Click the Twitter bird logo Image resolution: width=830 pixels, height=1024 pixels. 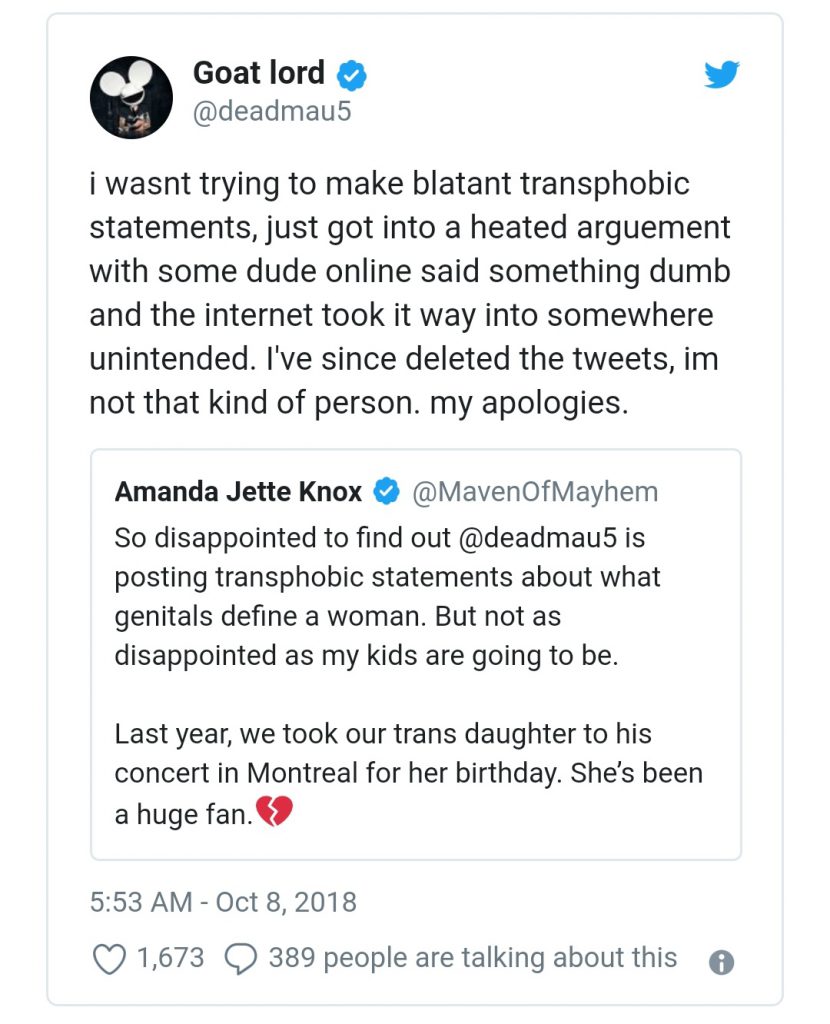tap(722, 74)
